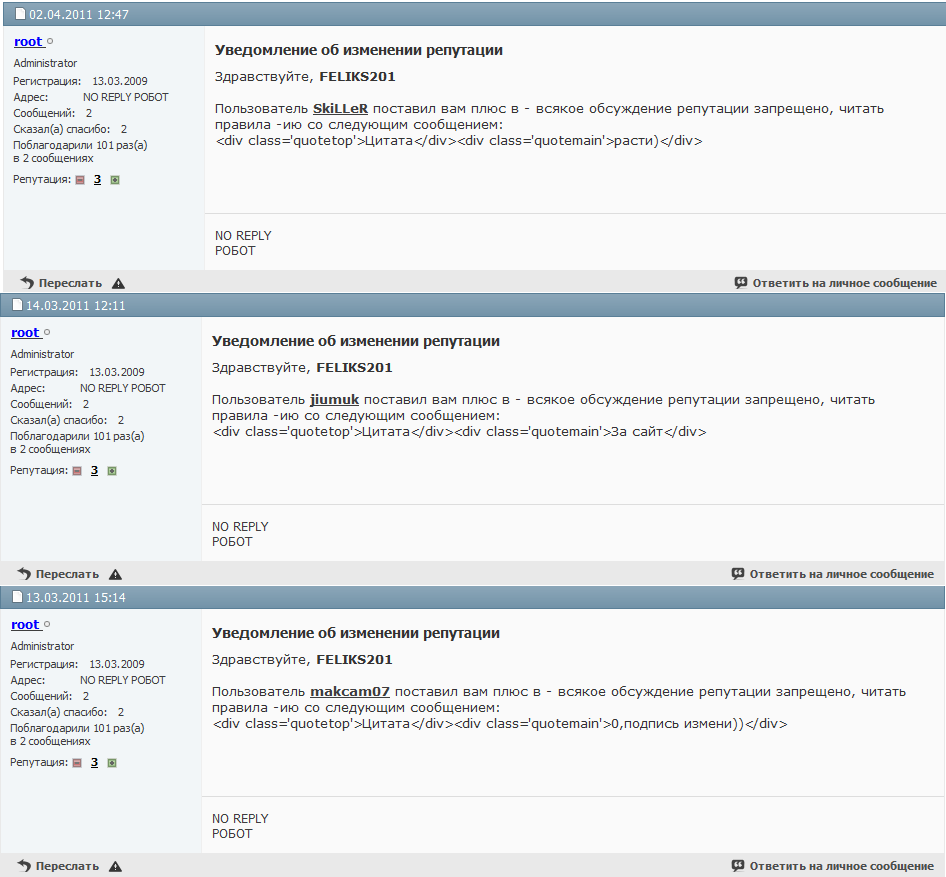Click Ответить на личное сообщение for the jiumuk message
This screenshot has height=877, width=946.
click(842, 574)
